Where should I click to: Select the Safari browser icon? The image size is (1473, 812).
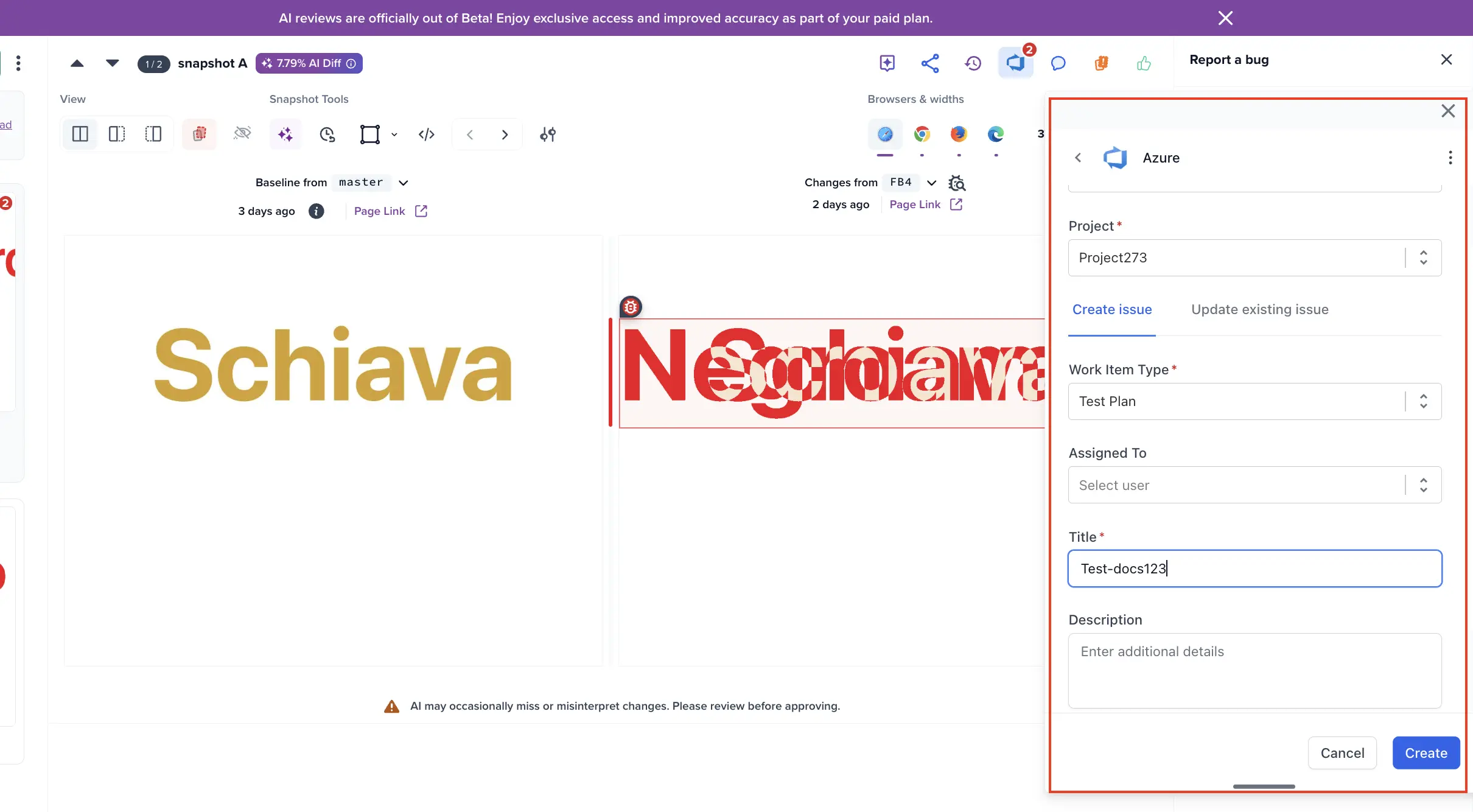pyautogui.click(x=885, y=134)
